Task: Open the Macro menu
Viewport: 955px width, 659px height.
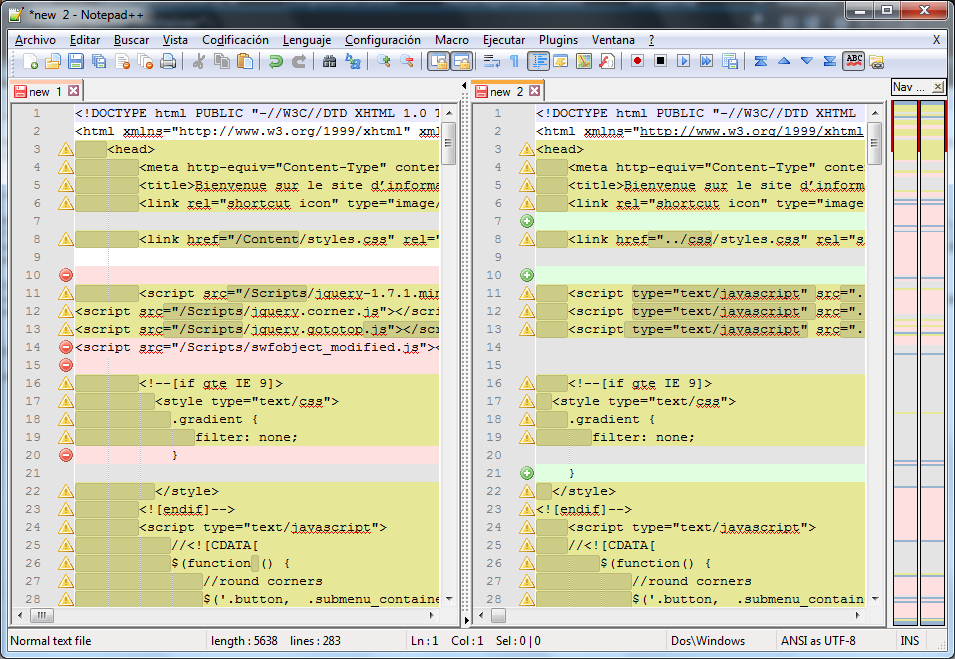Action: [452, 40]
